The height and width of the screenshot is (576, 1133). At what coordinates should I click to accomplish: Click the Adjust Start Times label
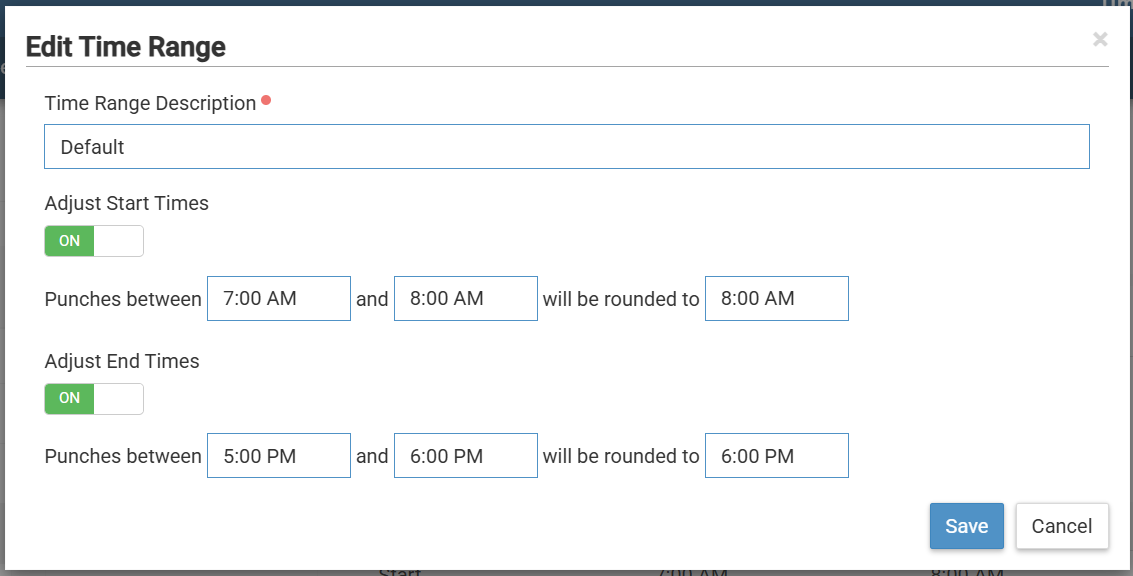click(x=126, y=203)
